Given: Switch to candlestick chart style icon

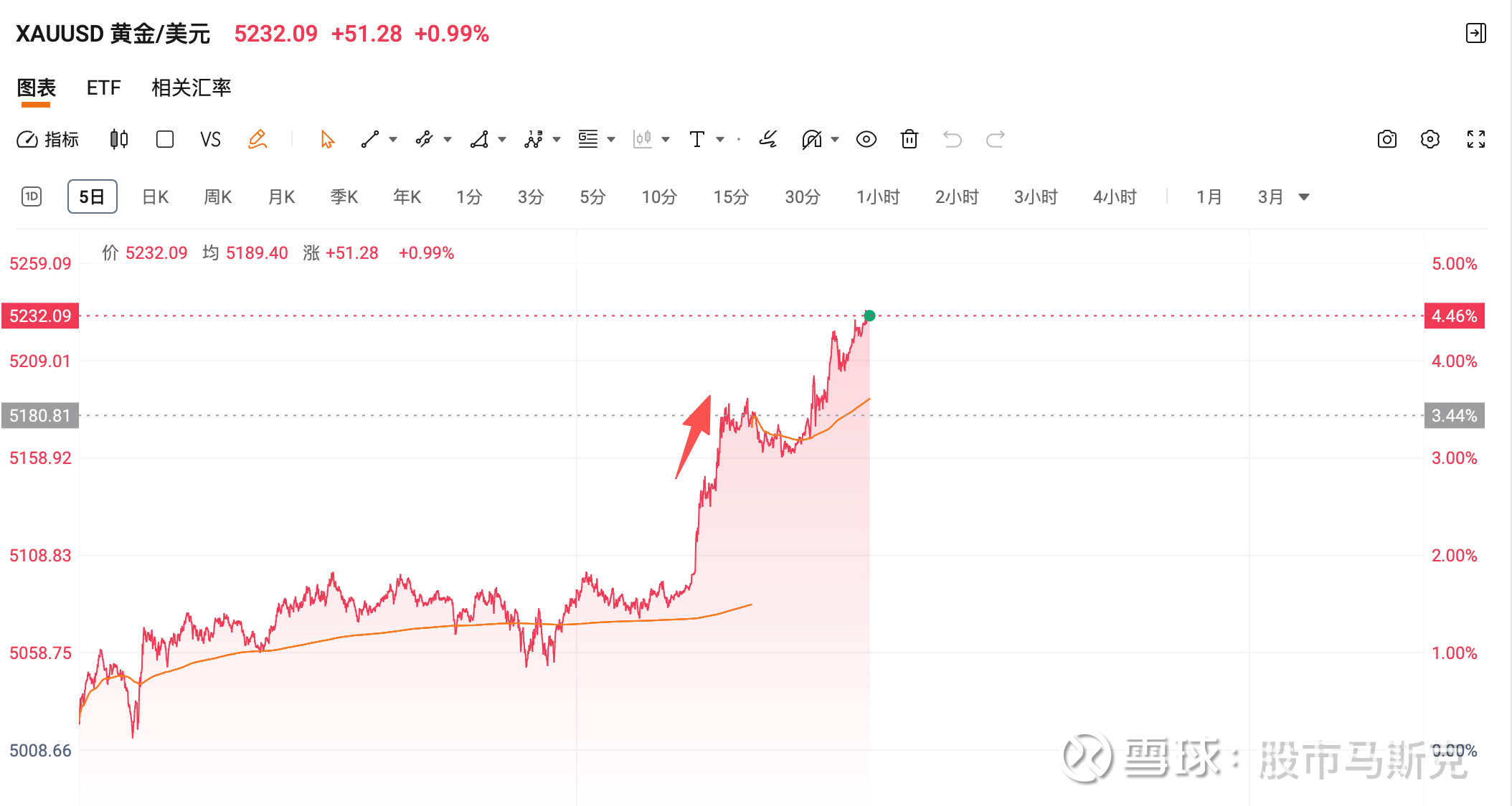Looking at the screenshot, I should [119, 139].
